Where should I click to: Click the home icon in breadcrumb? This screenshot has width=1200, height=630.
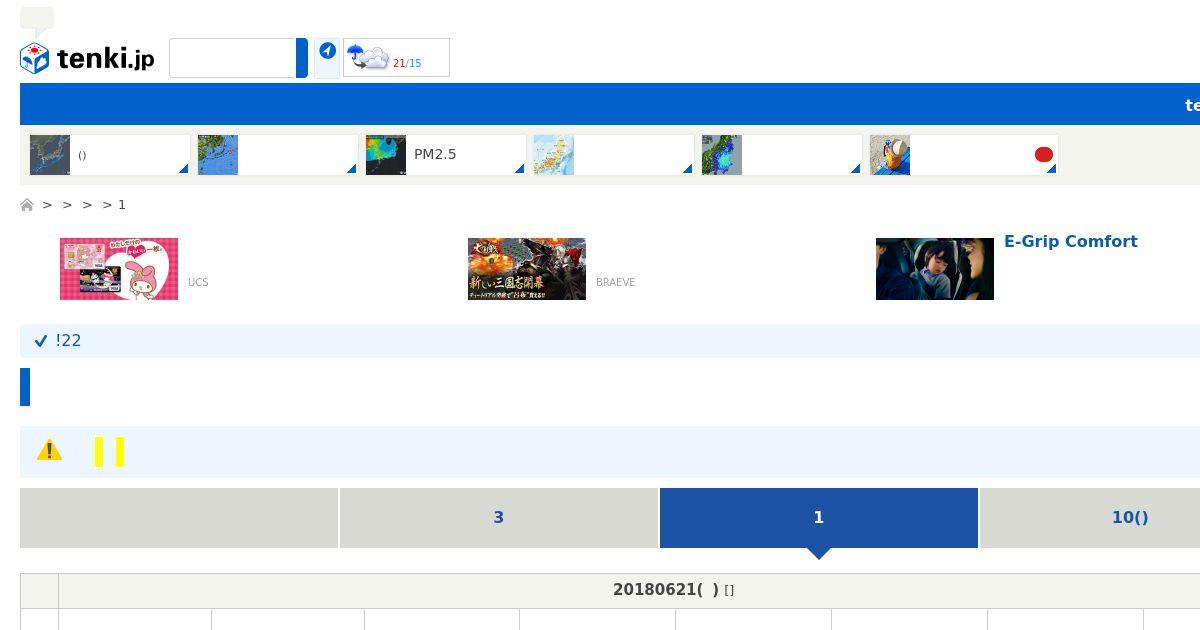[x=27, y=205]
